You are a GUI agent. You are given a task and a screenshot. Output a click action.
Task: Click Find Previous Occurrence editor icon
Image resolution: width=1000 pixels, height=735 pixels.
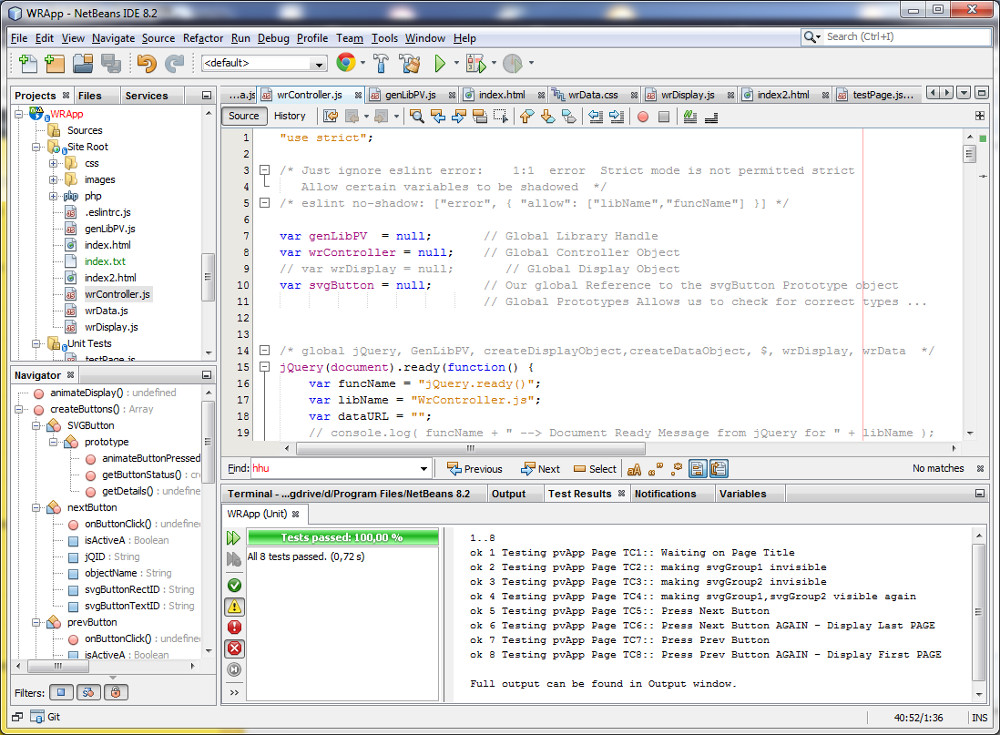[438, 116]
